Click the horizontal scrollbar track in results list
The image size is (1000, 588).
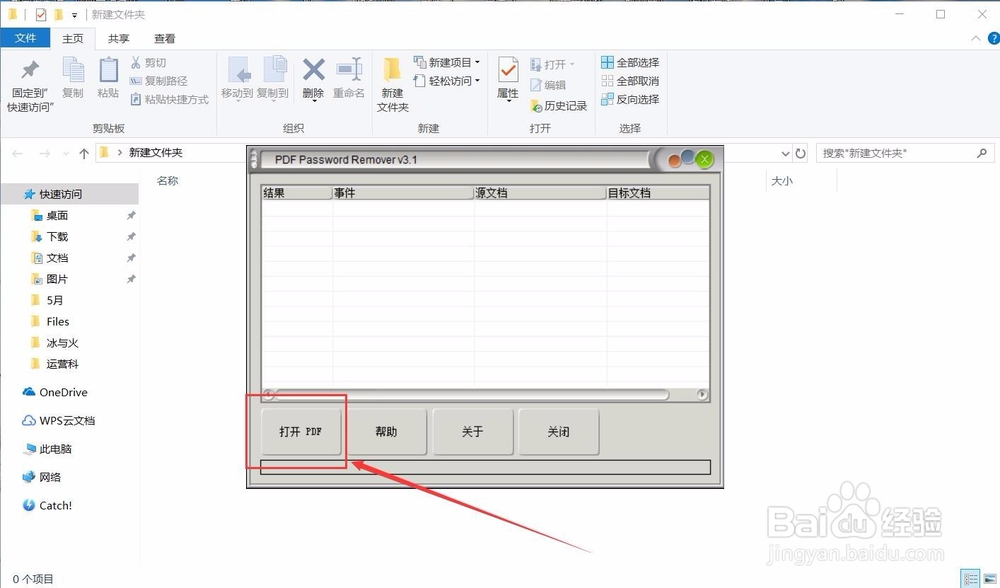click(x=473, y=395)
